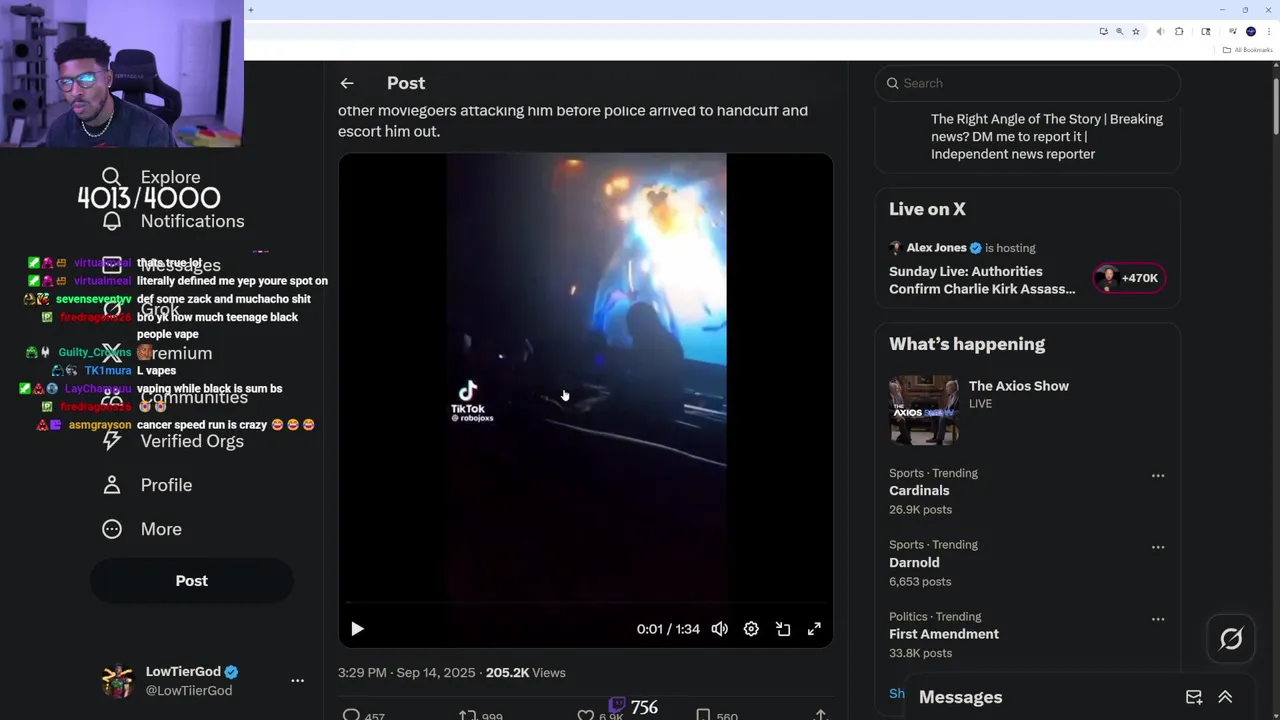Click 205.2K Views count
1280x720 pixels.
tap(525, 673)
